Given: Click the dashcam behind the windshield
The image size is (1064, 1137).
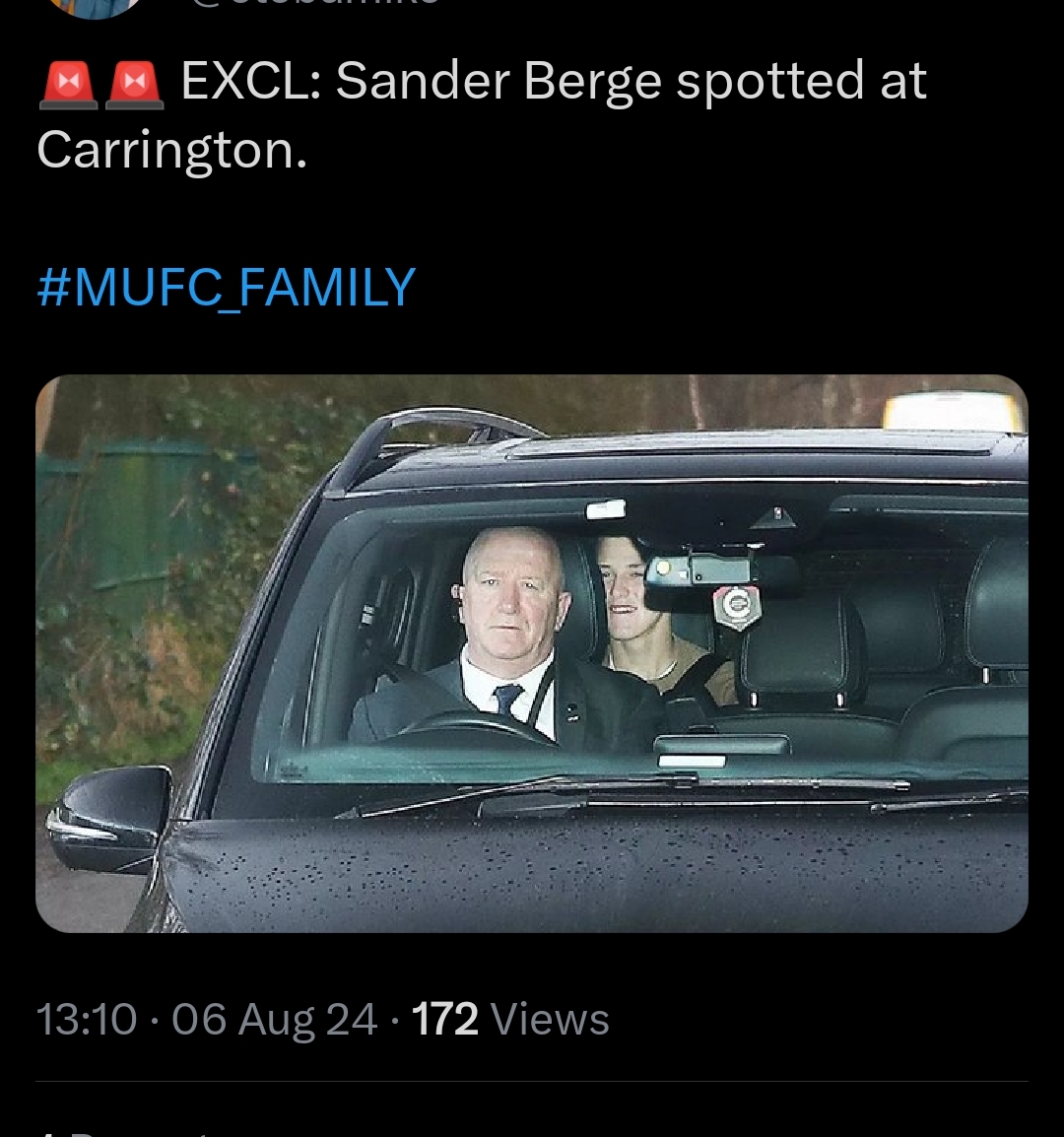Looking at the screenshot, I should click(x=717, y=572).
